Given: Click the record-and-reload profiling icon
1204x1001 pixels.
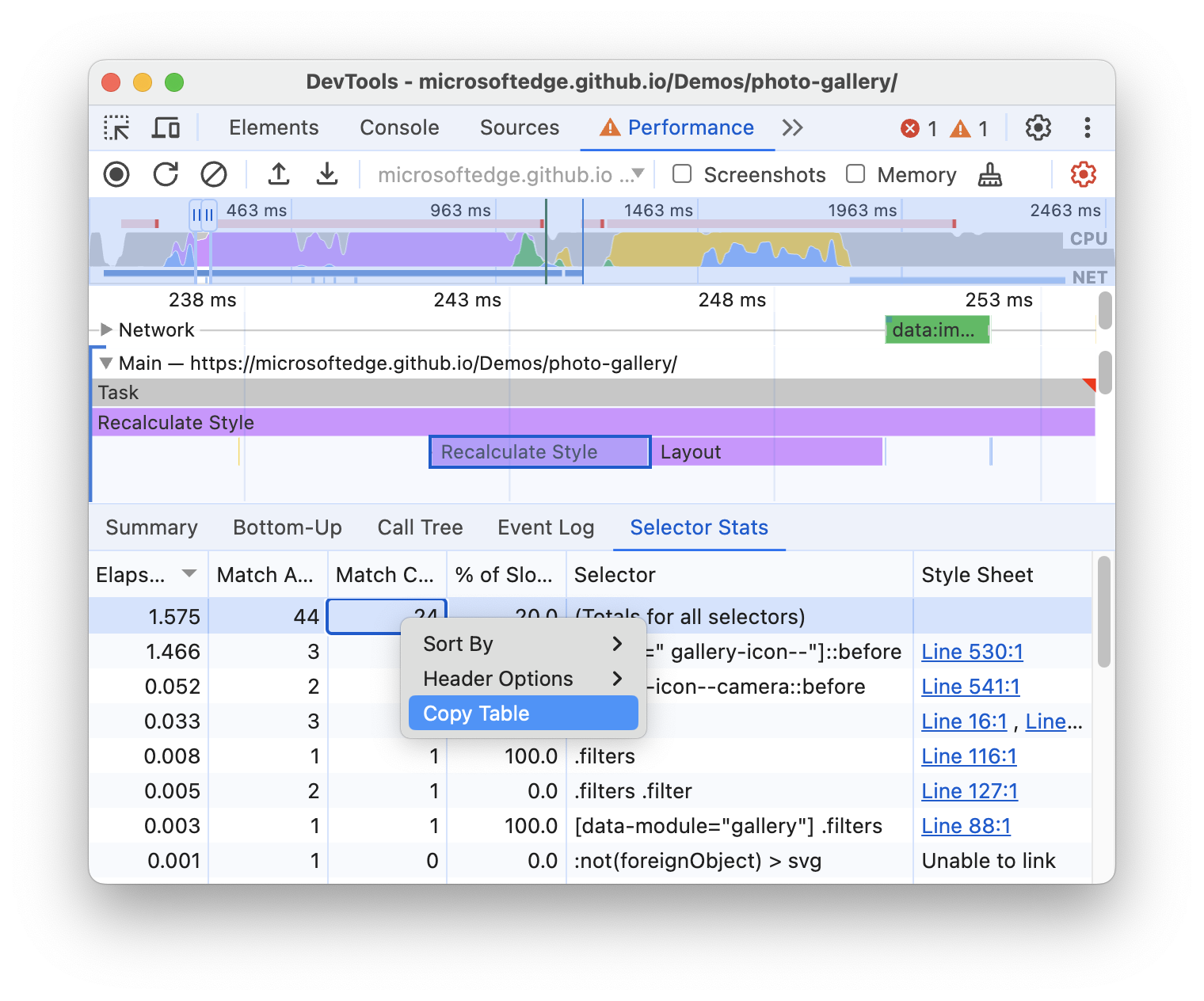Looking at the screenshot, I should 166,174.
